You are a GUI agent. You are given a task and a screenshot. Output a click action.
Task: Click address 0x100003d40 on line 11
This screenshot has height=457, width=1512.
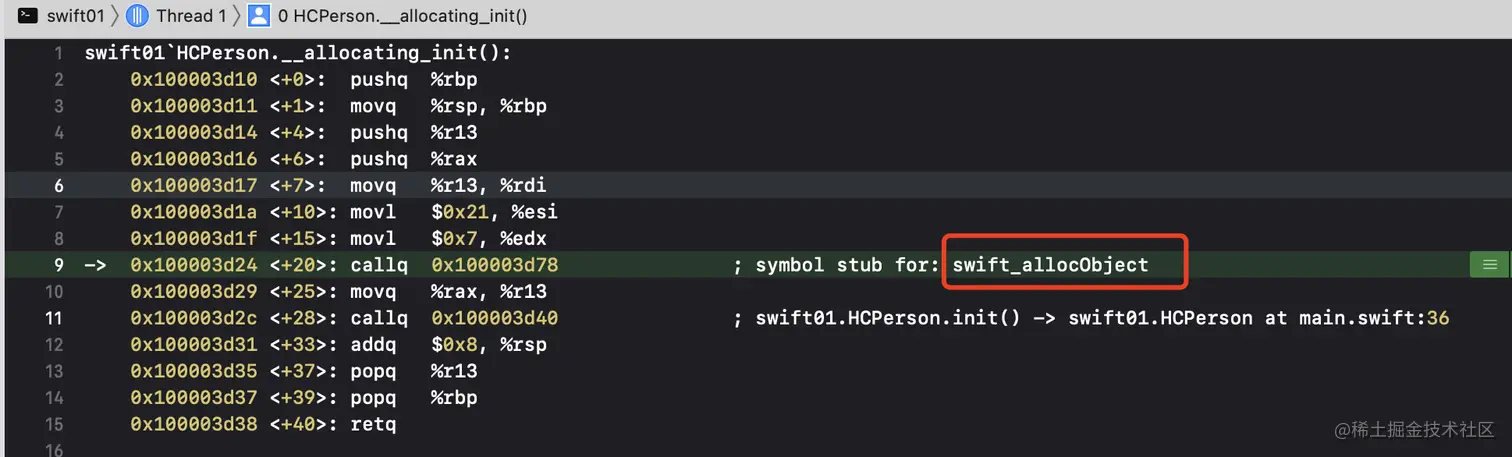(x=494, y=318)
